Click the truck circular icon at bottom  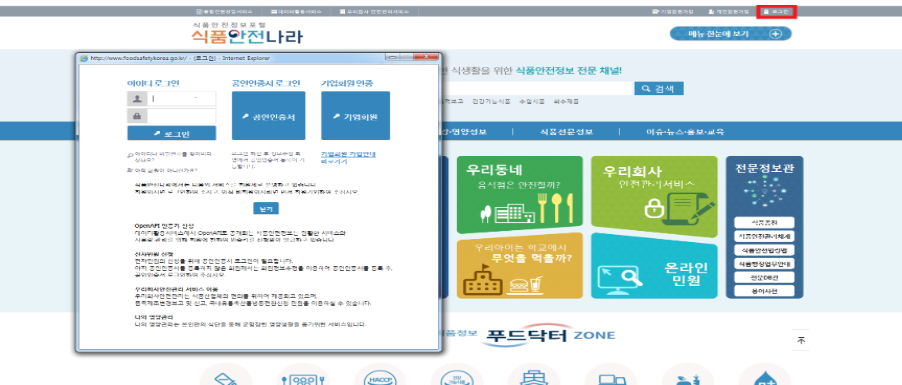pyautogui.click(x=610, y=375)
